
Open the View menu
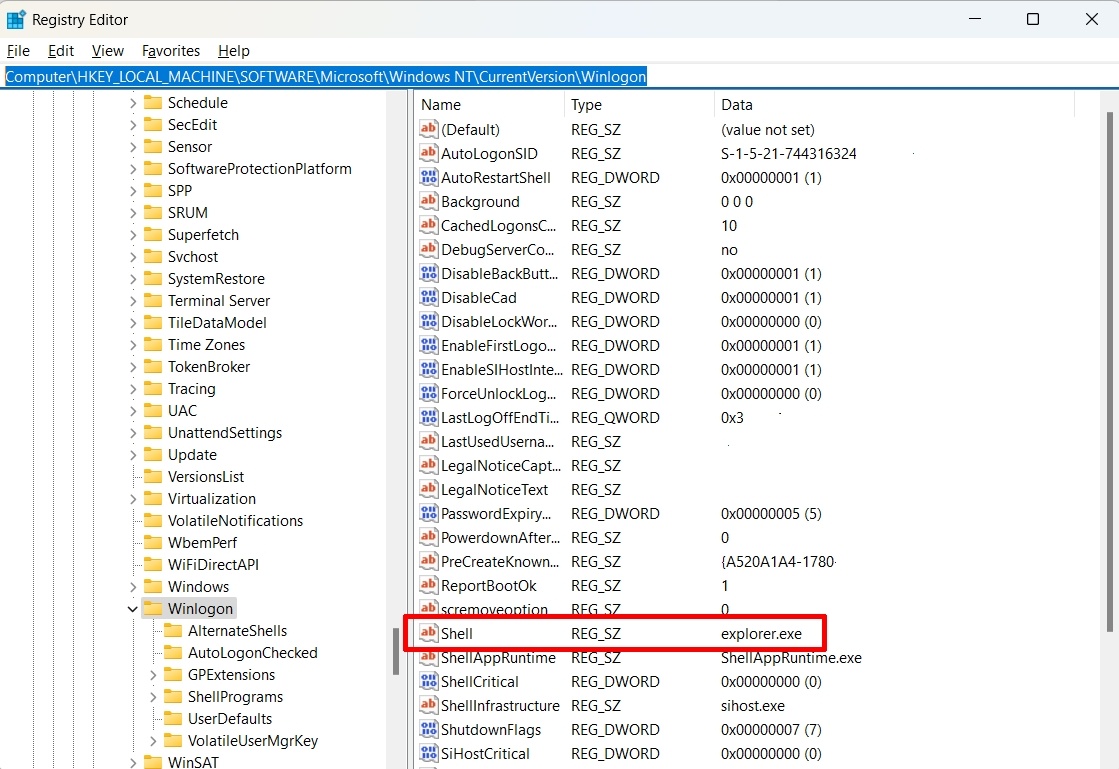point(108,51)
